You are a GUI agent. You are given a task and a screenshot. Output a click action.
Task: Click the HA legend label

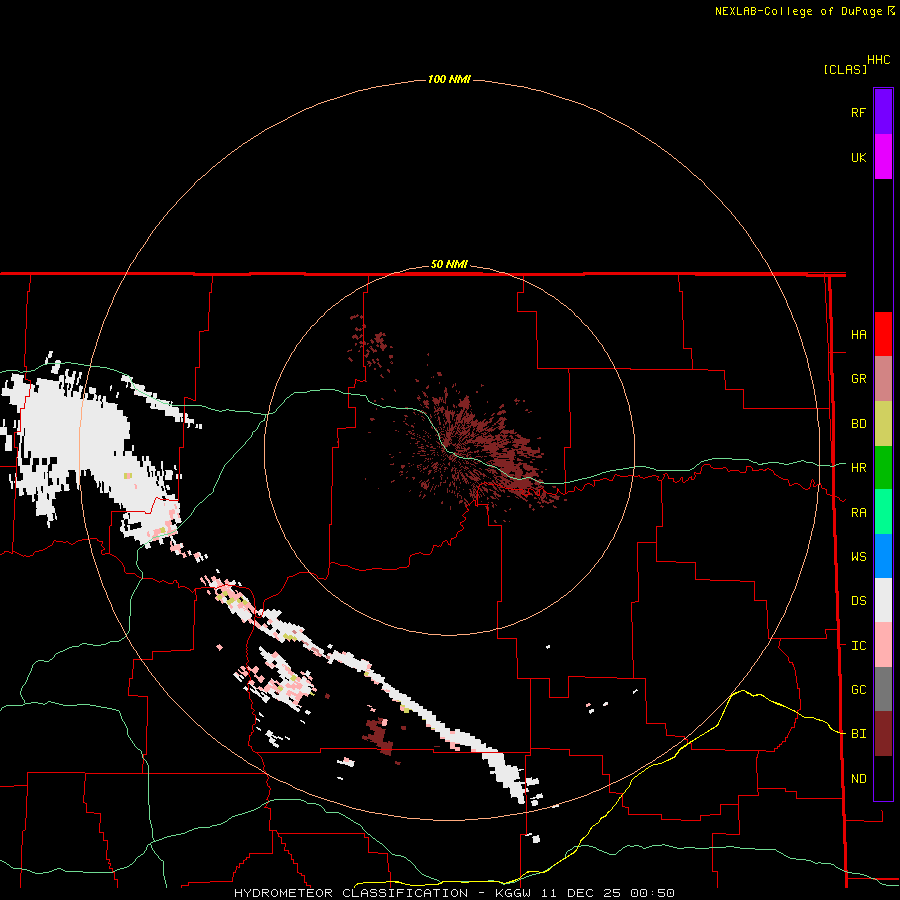(x=859, y=335)
